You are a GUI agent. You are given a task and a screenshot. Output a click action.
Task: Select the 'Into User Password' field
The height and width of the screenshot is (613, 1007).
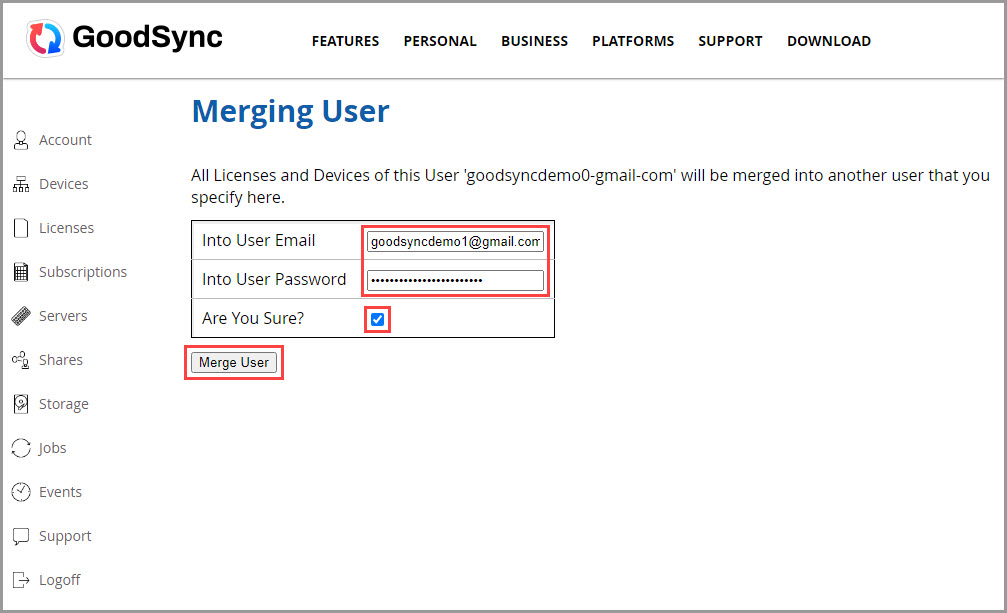[454, 279]
